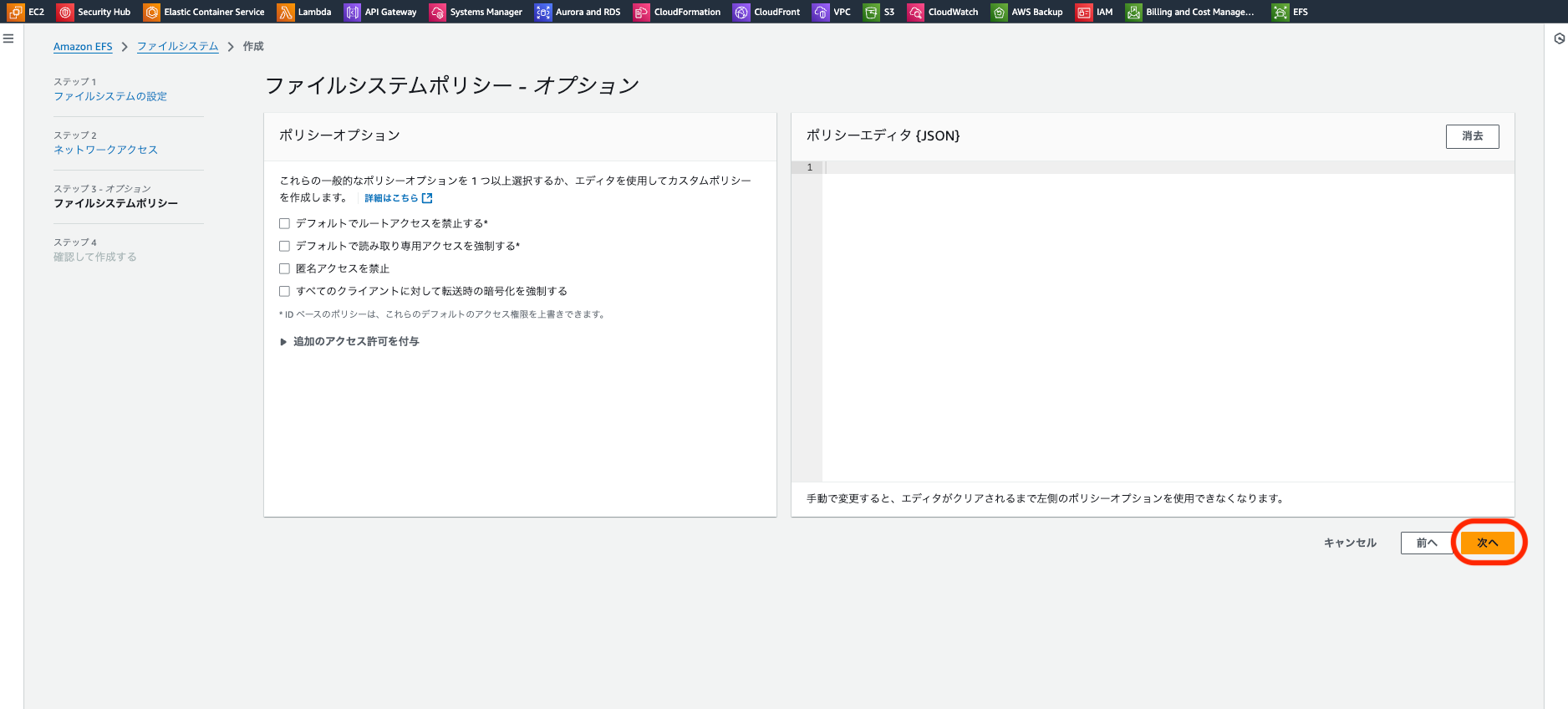Click キャンセル button

coord(1350,543)
